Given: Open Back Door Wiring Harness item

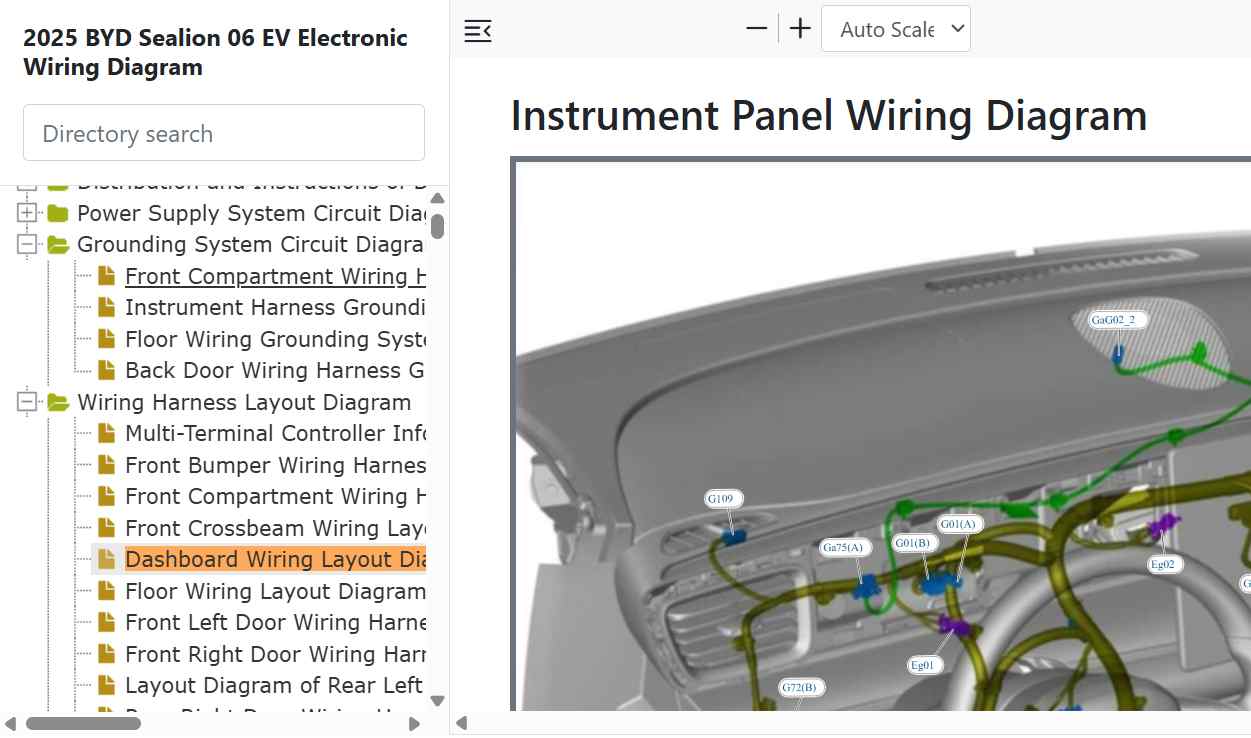Looking at the screenshot, I should [275, 370].
